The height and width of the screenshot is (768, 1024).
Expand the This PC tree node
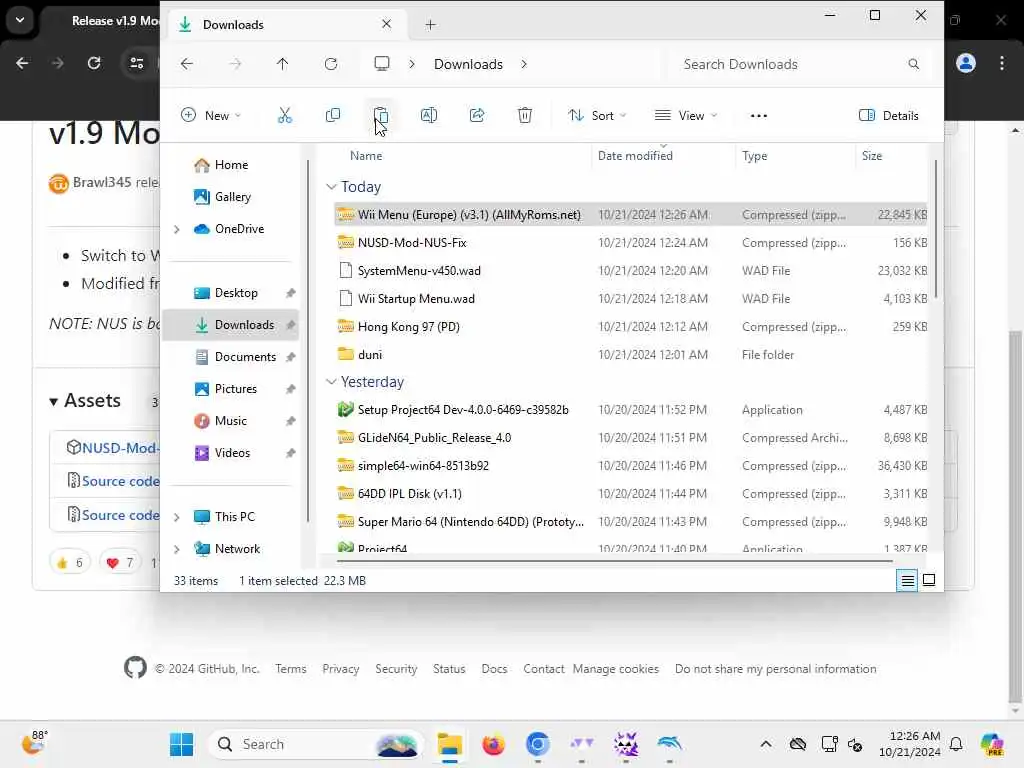pos(176,517)
